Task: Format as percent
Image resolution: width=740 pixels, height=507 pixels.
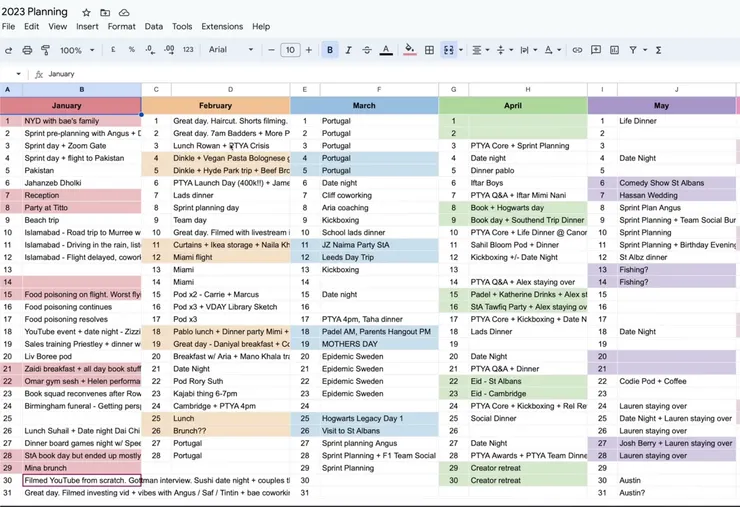Action: 132,50
